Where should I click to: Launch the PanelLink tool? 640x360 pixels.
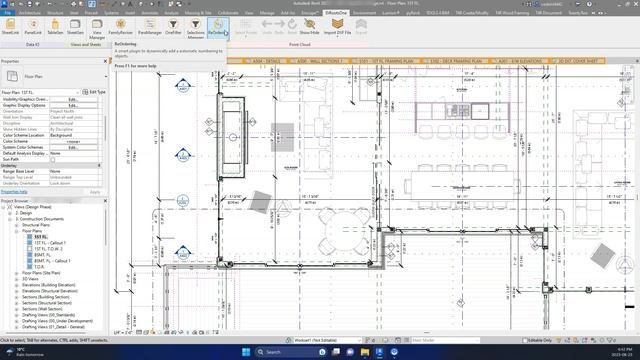(x=33, y=27)
